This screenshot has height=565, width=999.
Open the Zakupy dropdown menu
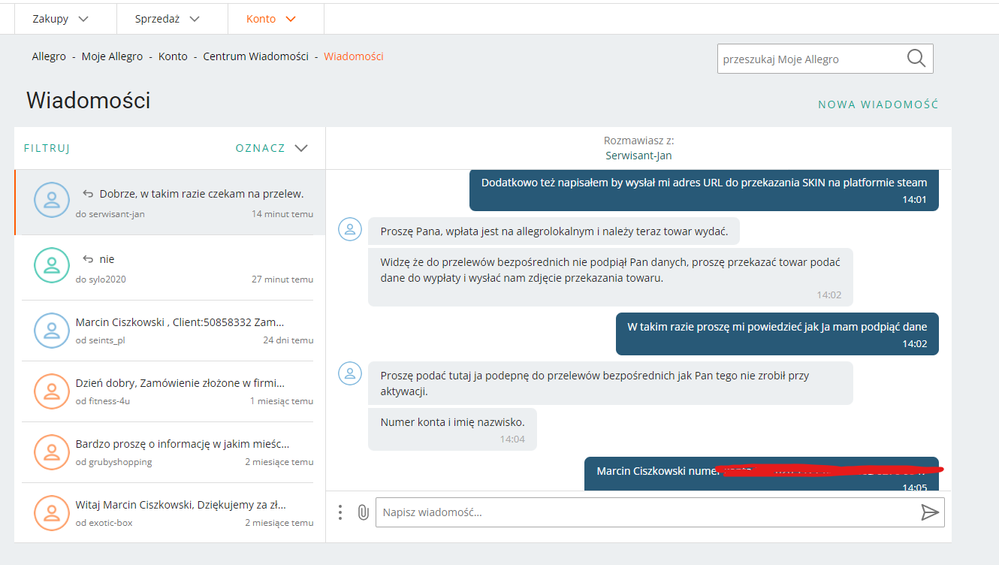coord(61,19)
